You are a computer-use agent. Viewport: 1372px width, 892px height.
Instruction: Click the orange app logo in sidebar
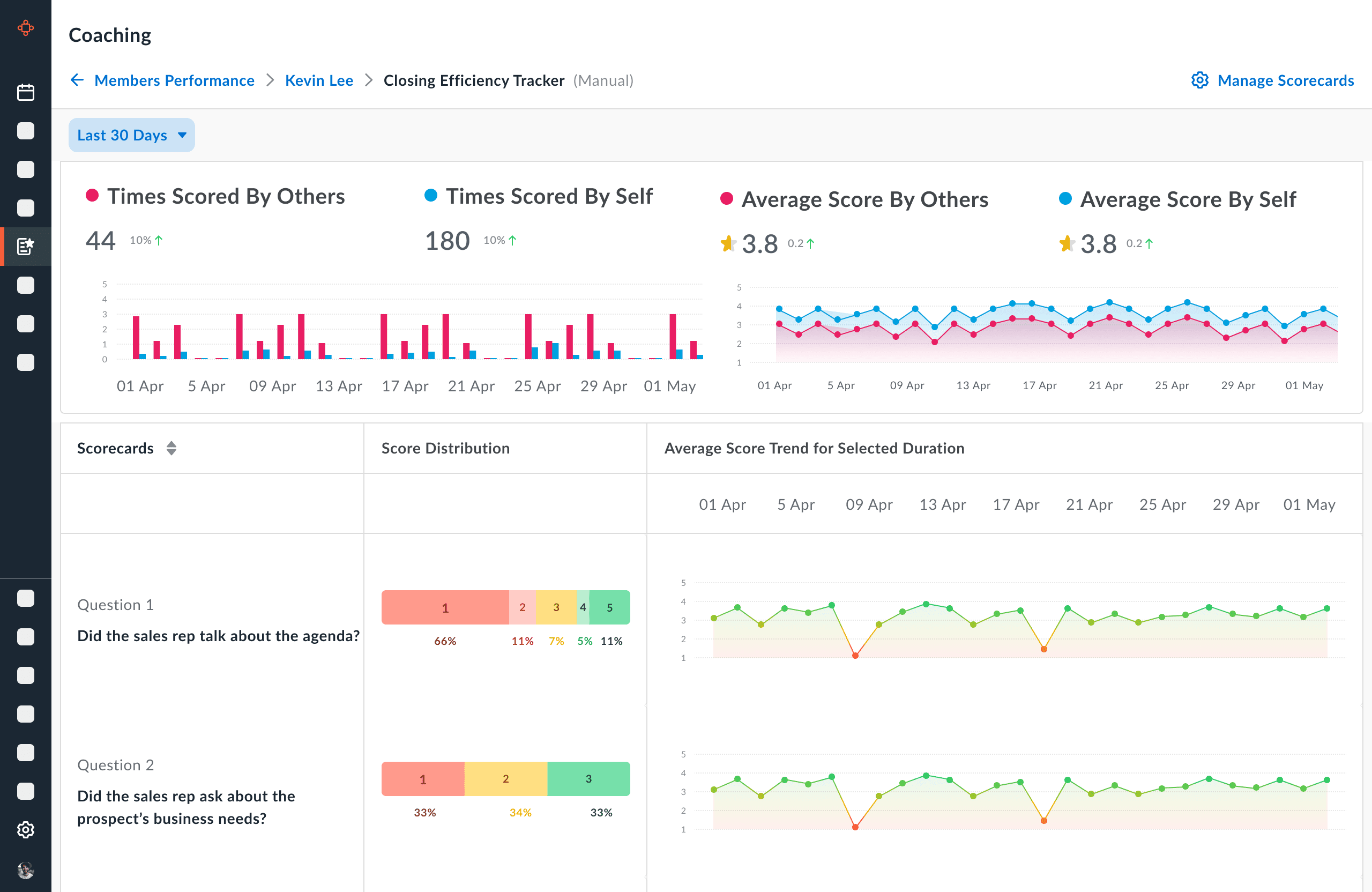click(x=25, y=28)
